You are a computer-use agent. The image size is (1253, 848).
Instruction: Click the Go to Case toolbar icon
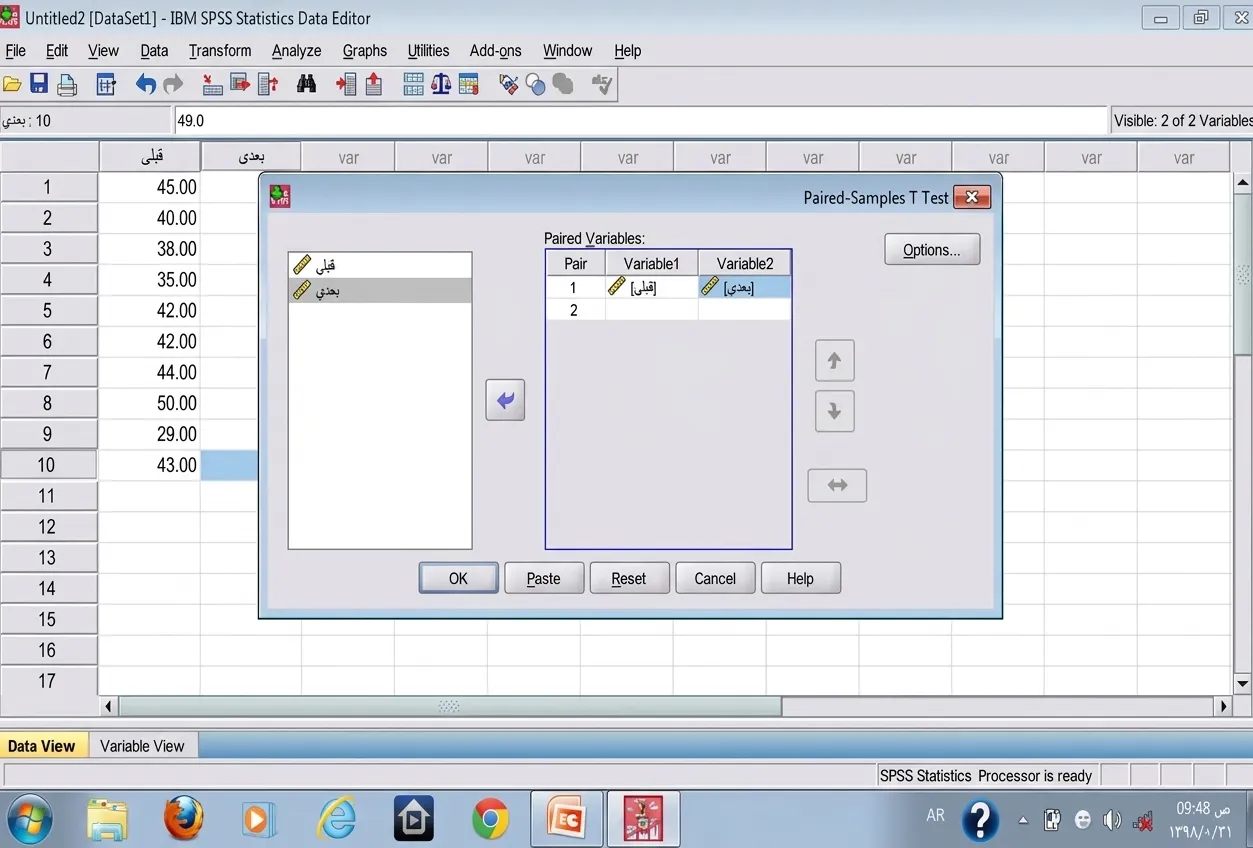(212, 85)
